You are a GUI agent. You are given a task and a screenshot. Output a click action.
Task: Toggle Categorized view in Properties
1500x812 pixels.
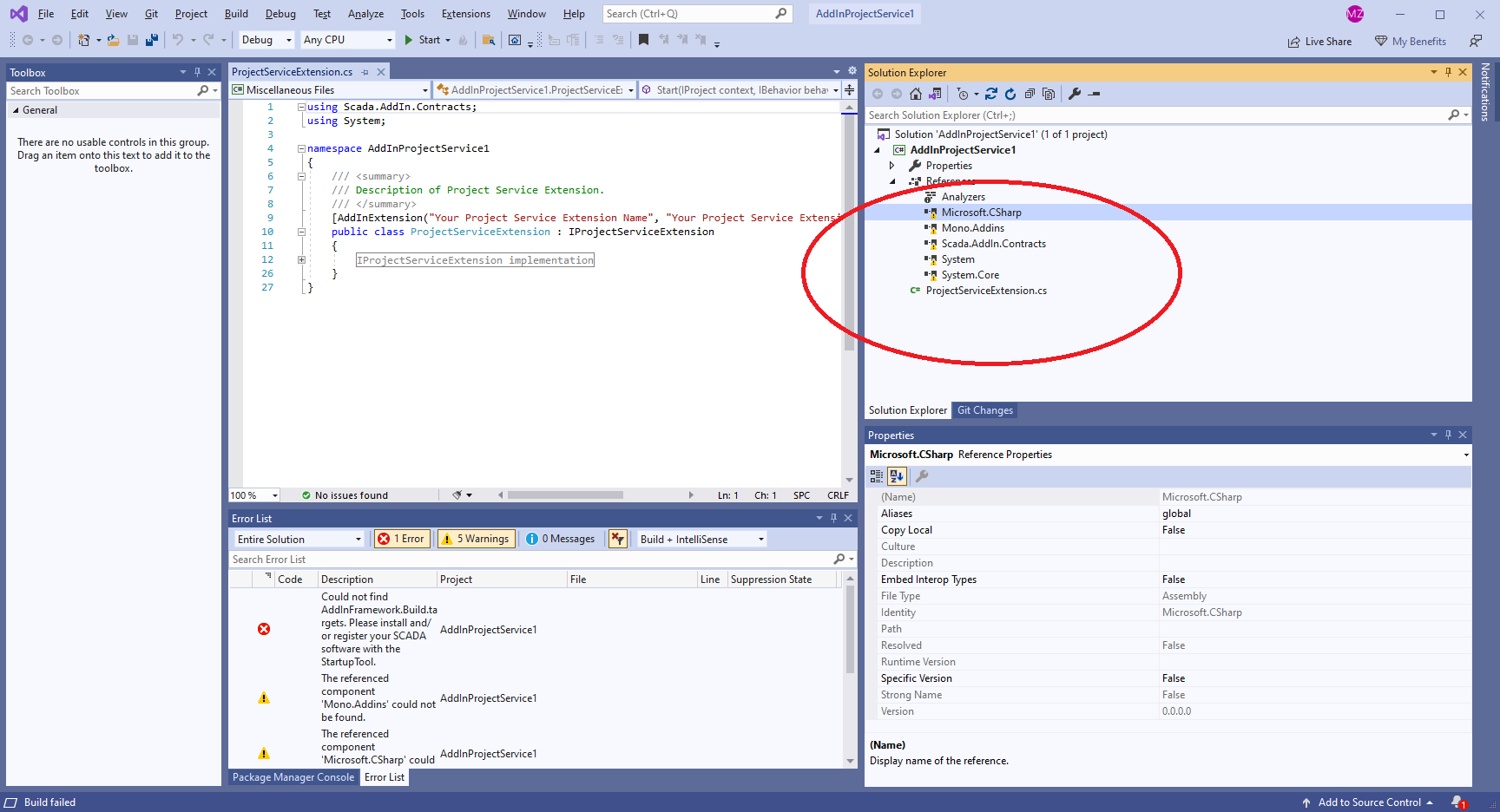pos(877,476)
